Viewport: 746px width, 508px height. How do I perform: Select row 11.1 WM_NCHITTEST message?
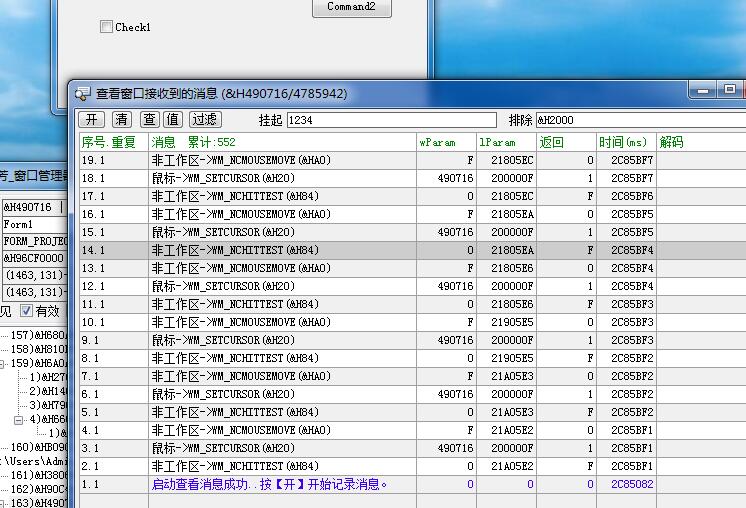(x=412, y=304)
